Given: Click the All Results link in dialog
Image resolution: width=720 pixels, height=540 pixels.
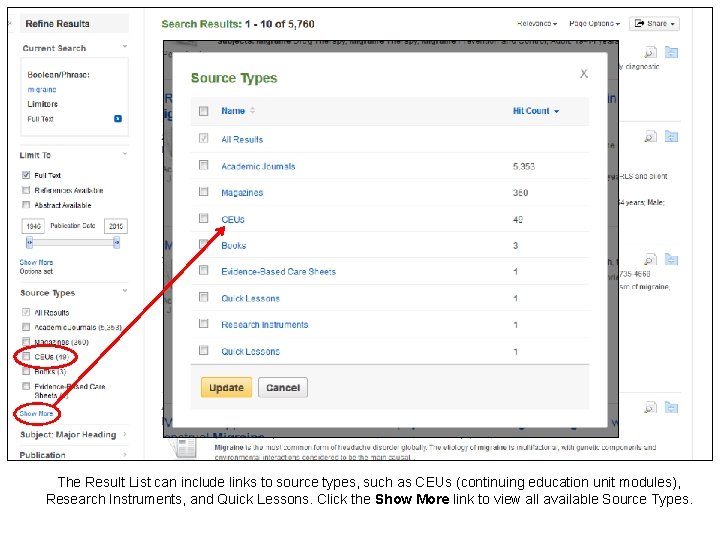Looking at the screenshot, I should coord(242,140).
